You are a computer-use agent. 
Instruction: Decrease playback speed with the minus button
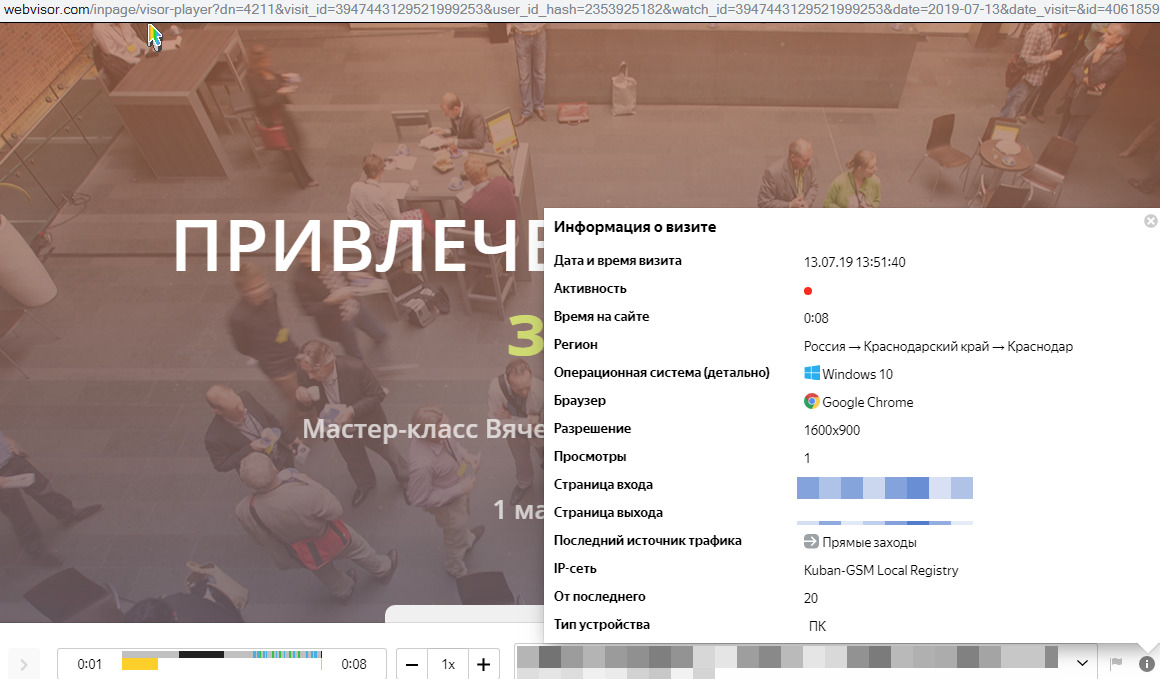[412, 664]
